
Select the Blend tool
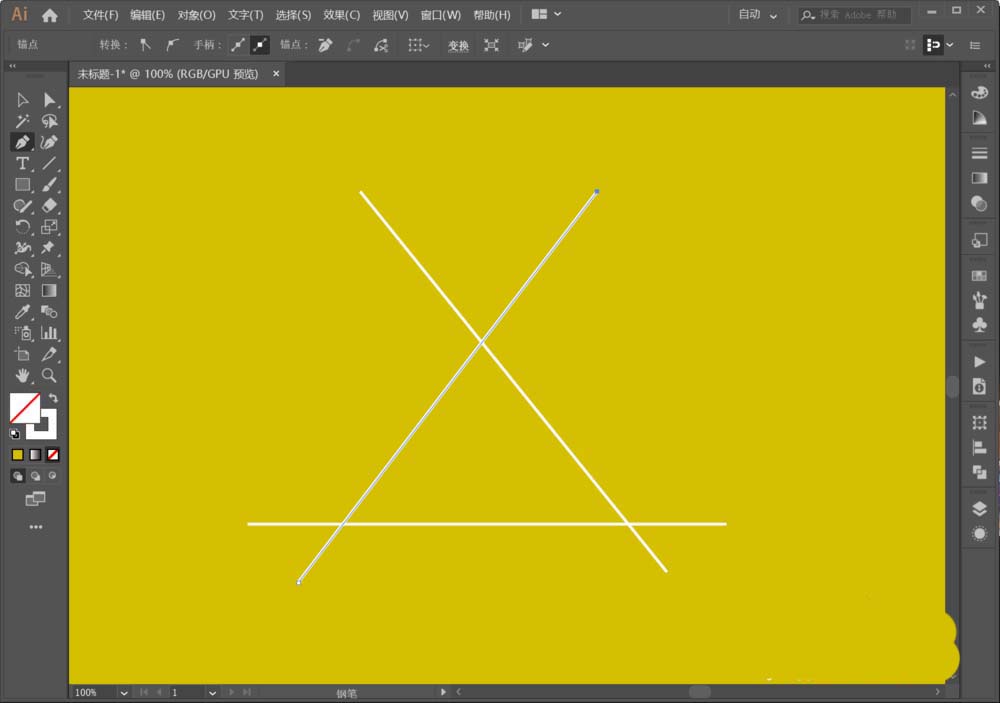pyautogui.click(x=49, y=312)
